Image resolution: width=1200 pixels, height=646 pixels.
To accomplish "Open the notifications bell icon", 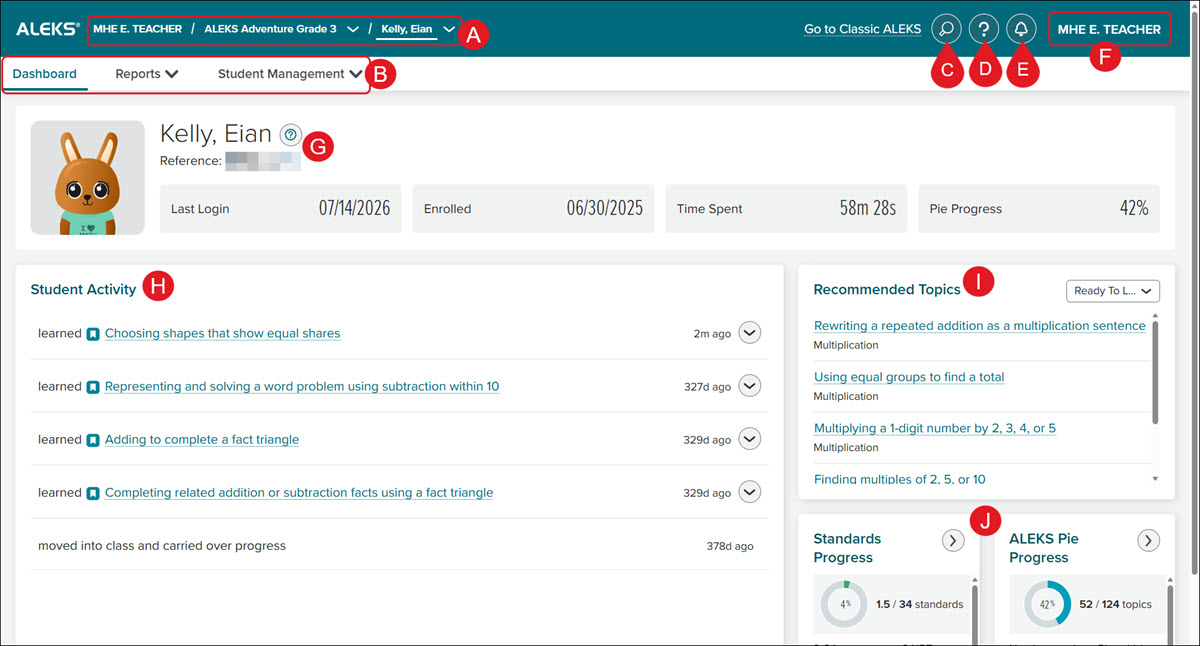I will click(1021, 29).
